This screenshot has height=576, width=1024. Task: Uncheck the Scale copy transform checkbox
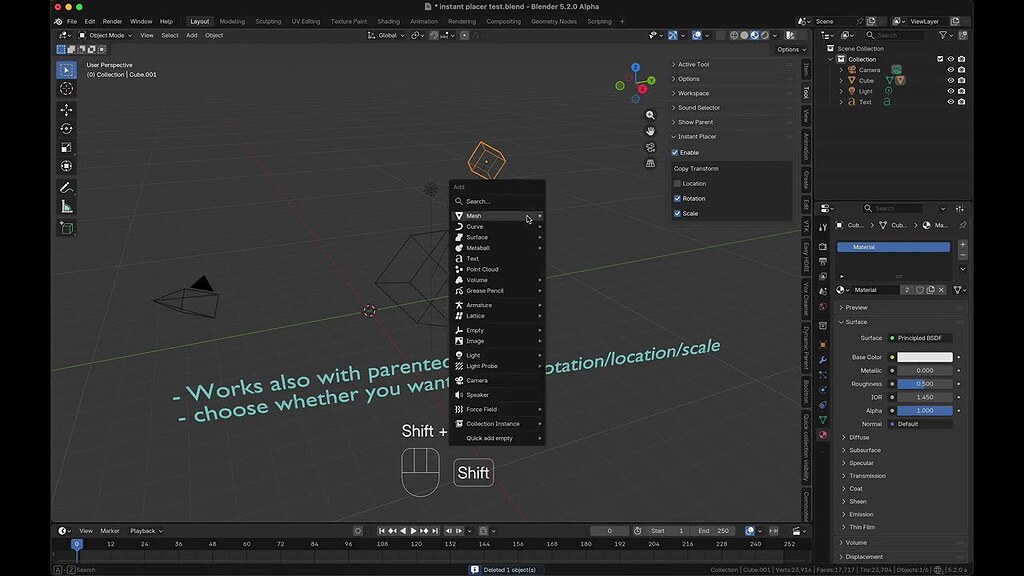[677, 214]
